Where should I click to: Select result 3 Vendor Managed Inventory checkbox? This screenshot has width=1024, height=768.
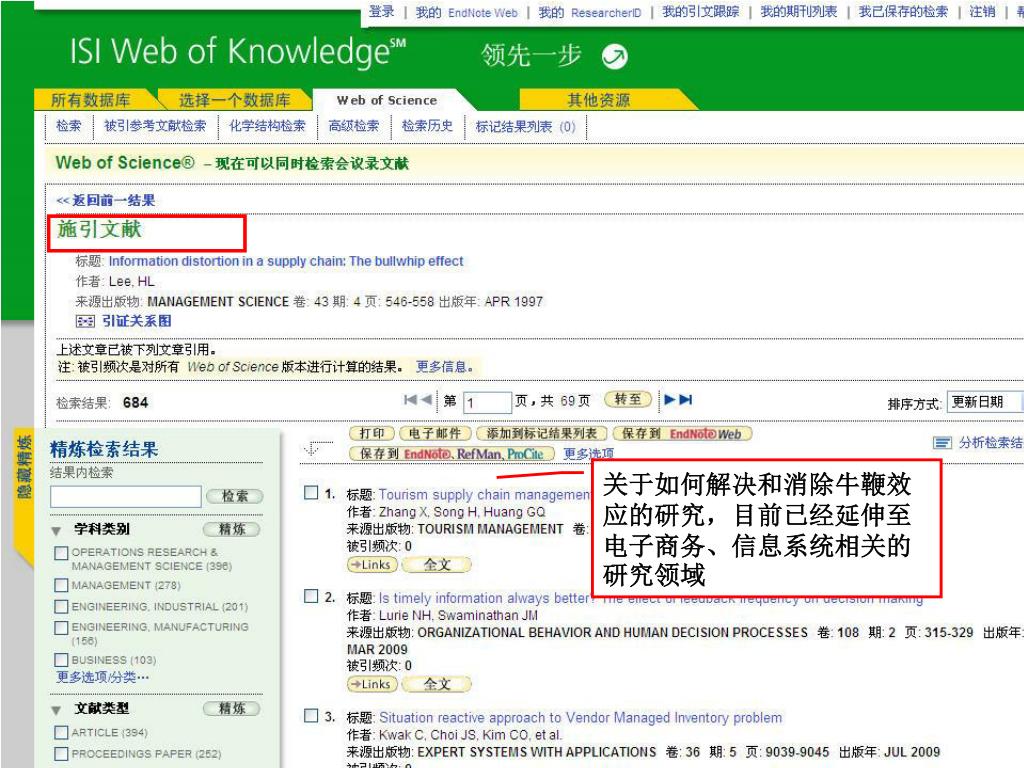(x=311, y=716)
